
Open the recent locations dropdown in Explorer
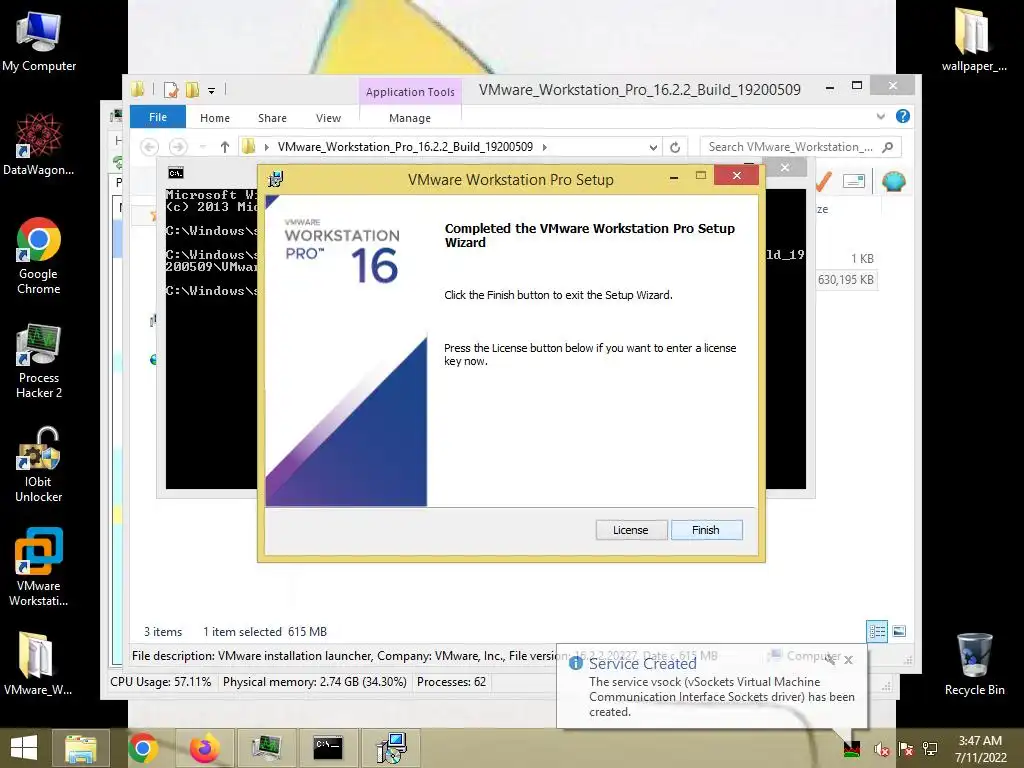pos(203,147)
